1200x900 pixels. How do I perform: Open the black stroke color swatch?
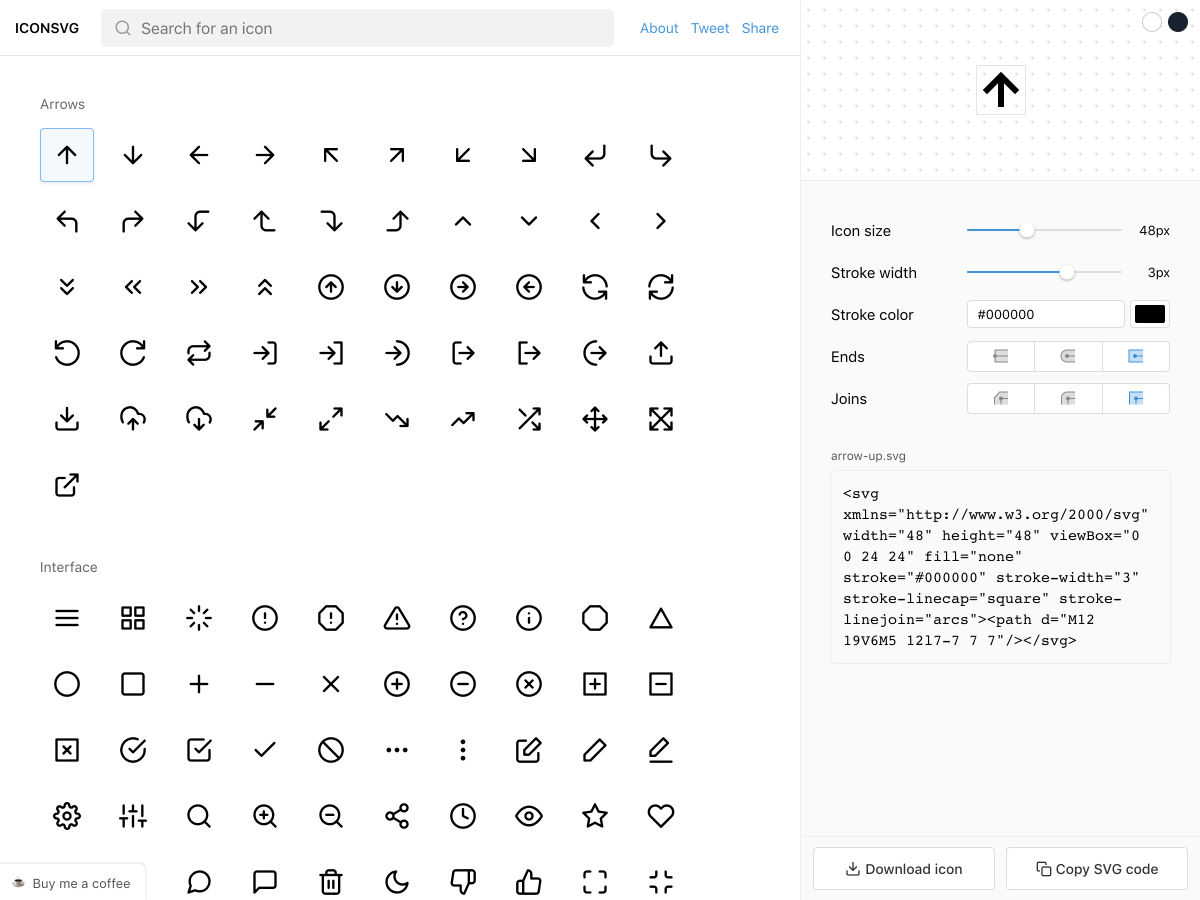1150,314
